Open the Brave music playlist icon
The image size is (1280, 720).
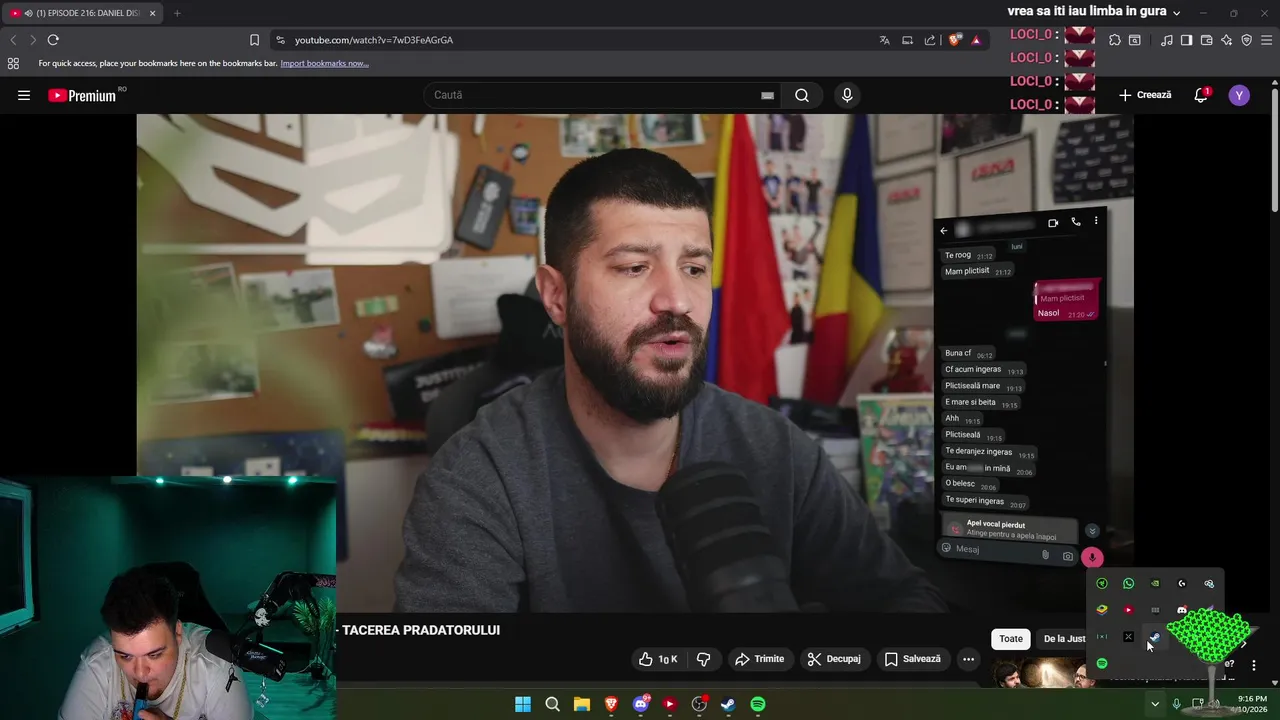tap(1167, 40)
